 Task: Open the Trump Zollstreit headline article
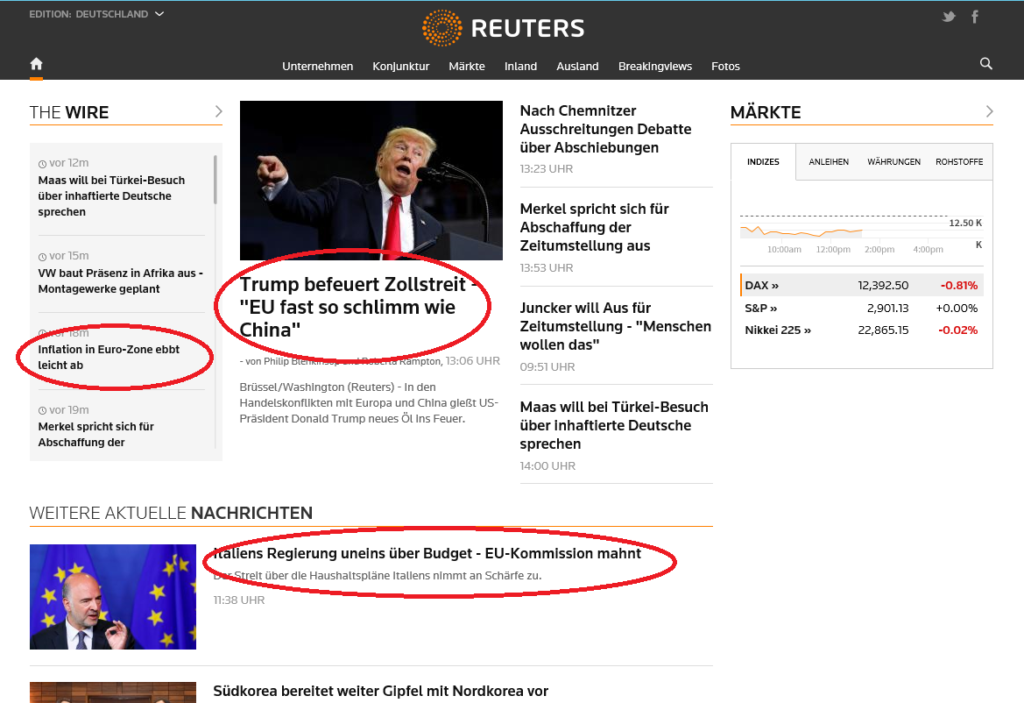355,307
